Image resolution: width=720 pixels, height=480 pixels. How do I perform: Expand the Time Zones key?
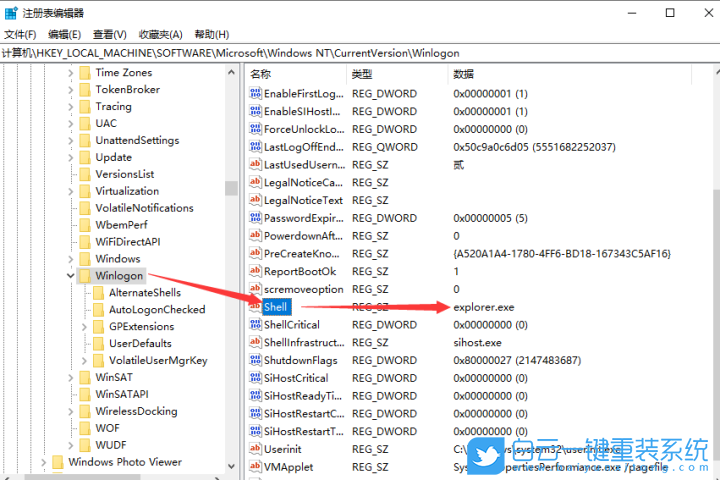[70, 73]
